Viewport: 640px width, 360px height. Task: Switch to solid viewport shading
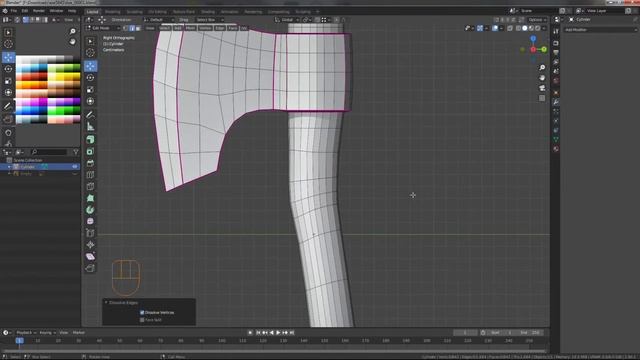(525, 28)
